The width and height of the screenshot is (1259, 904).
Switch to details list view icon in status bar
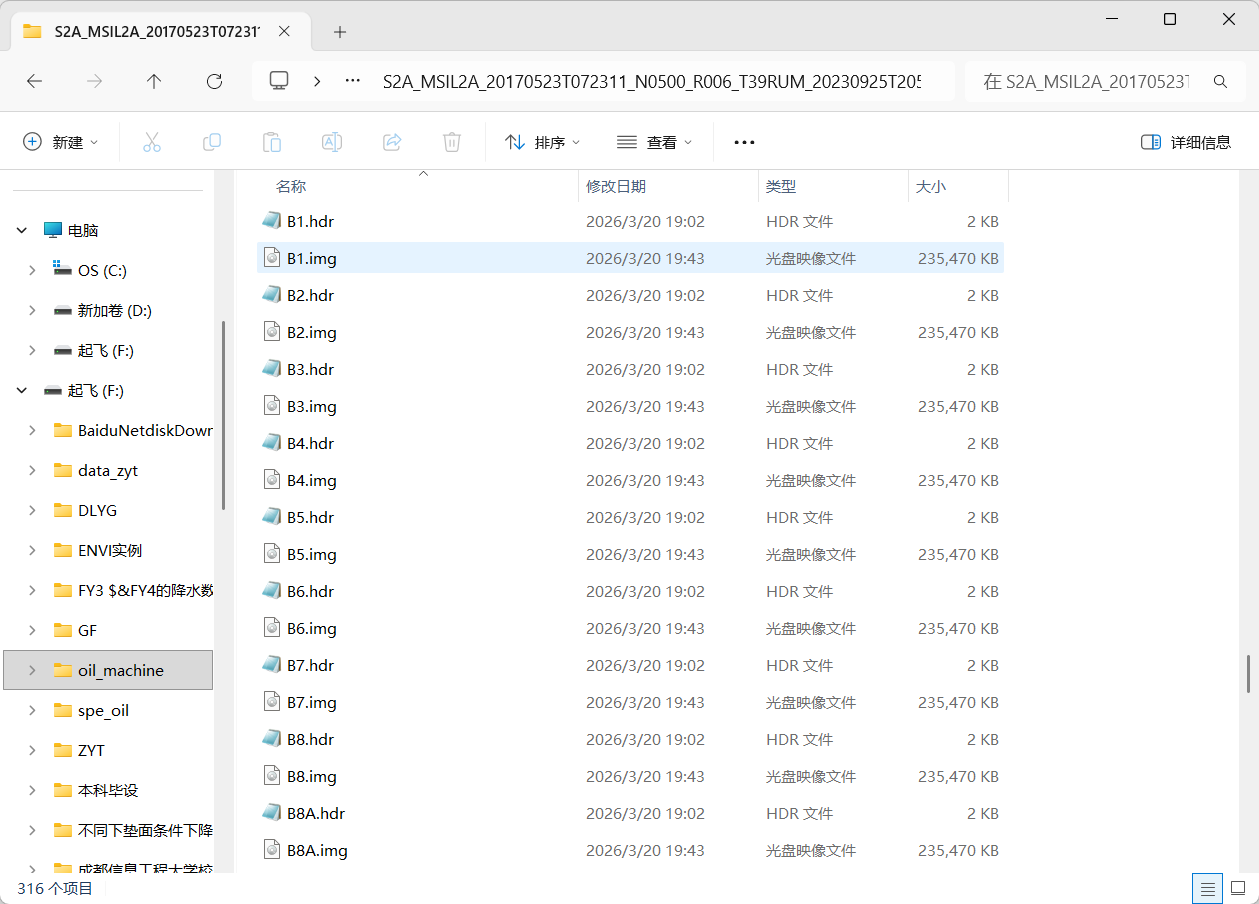pos(1208,888)
